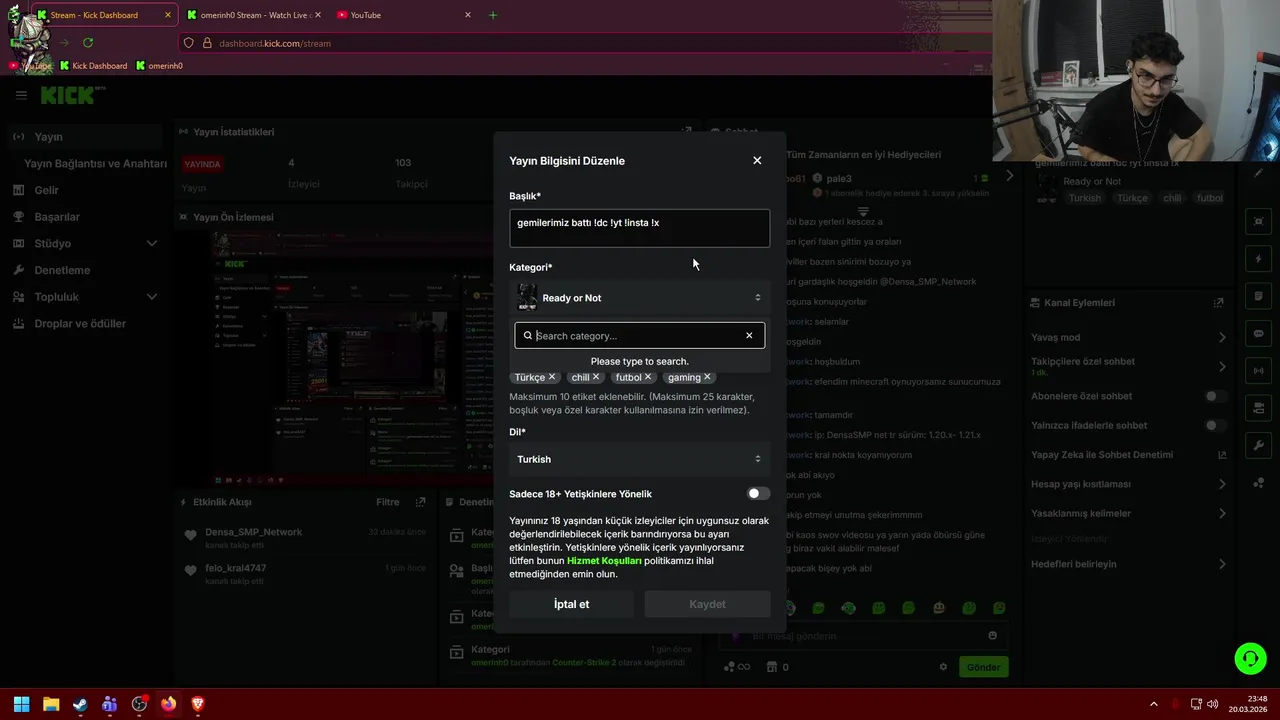Remove the futbol tag
Image resolution: width=1280 pixels, height=720 pixels.
(x=648, y=377)
